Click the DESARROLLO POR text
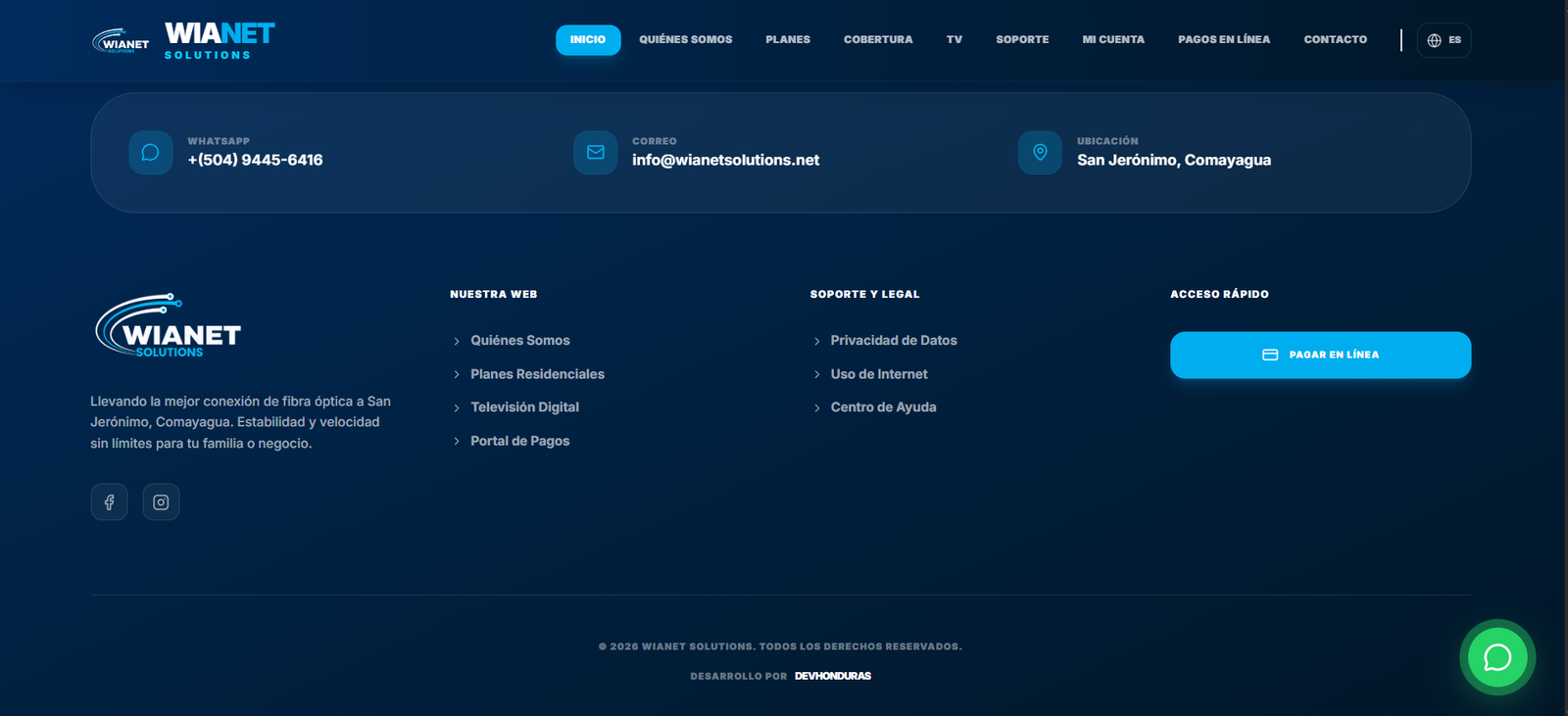The height and width of the screenshot is (716, 1568). click(739, 676)
